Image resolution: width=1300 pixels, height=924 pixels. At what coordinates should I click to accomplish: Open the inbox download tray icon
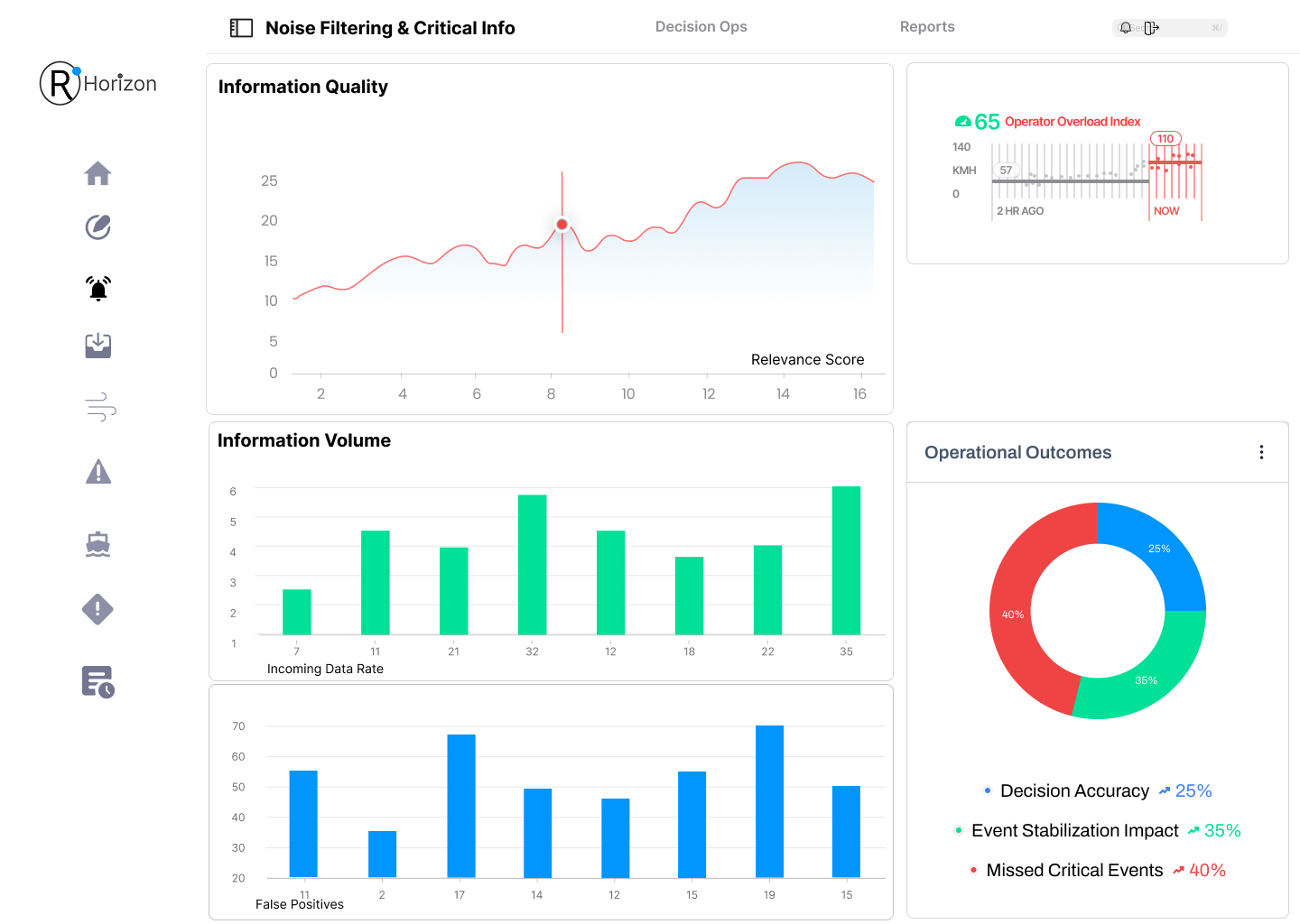pyautogui.click(x=97, y=346)
